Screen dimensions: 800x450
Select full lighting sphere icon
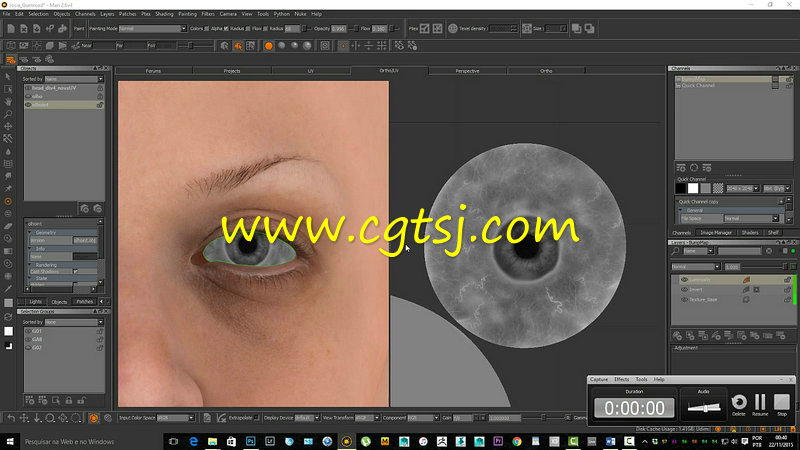307,46
